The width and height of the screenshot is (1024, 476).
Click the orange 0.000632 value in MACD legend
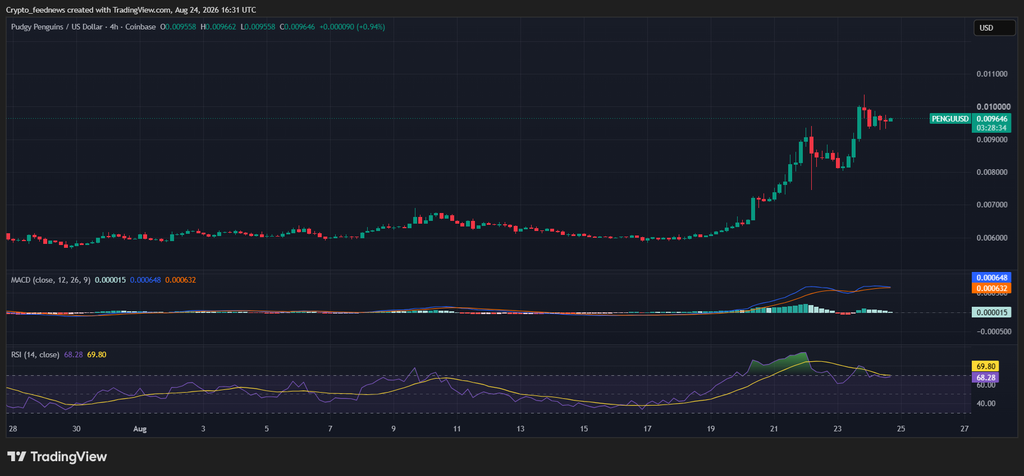pos(180,279)
